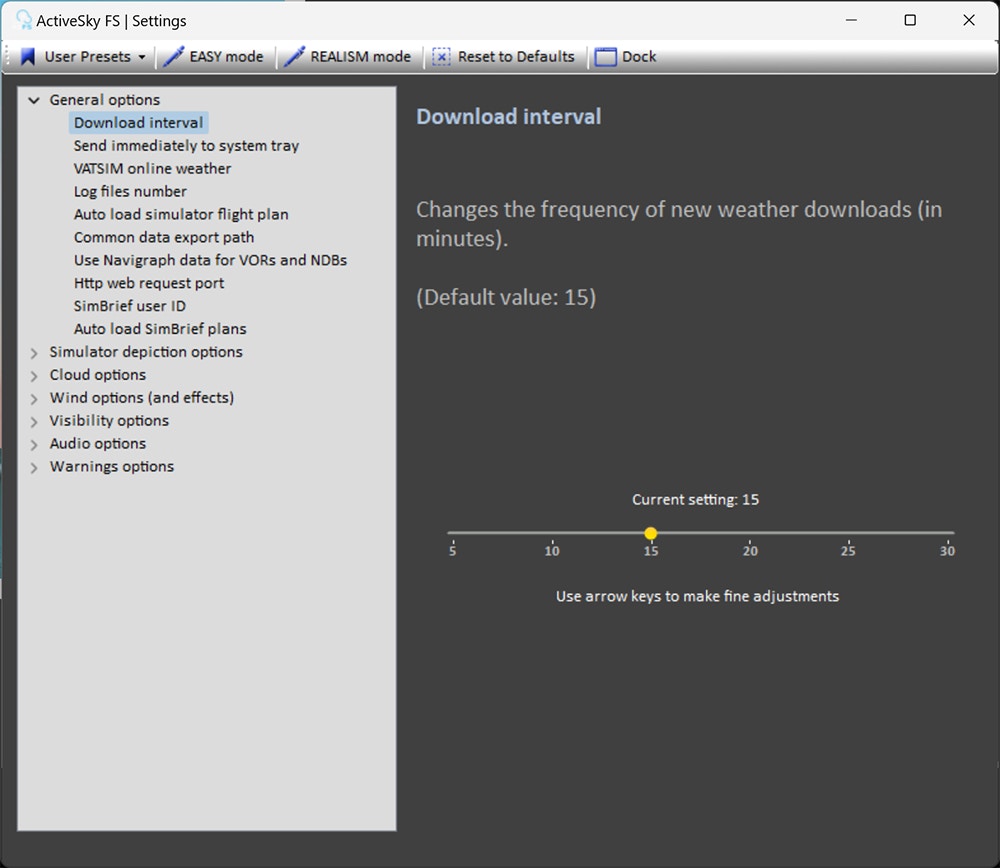Select Common data export path
This screenshot has width=1000, height=868.
pos(164,238)
